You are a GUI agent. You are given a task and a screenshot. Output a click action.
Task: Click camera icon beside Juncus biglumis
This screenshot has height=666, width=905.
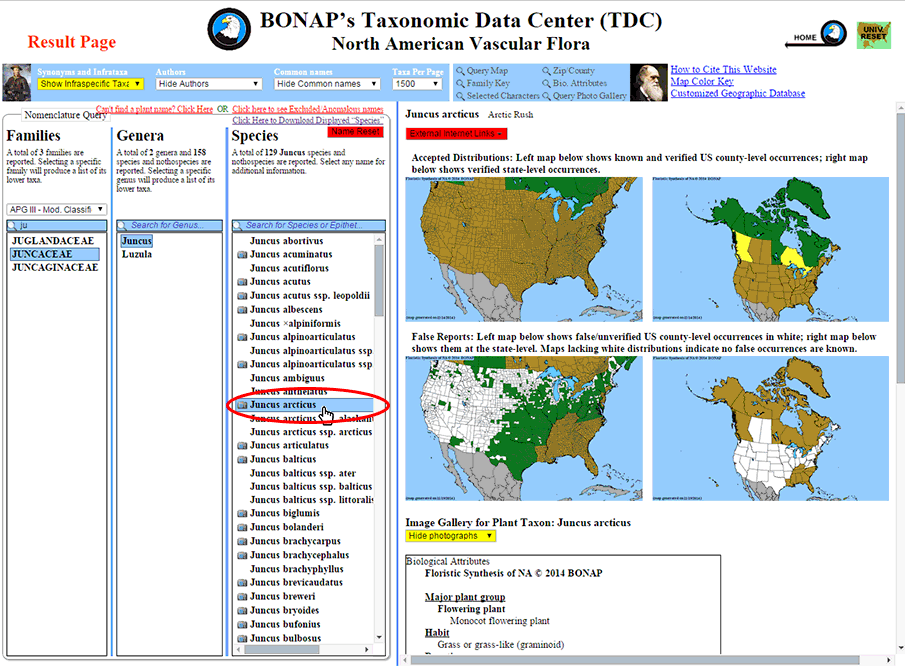[242, 513]
